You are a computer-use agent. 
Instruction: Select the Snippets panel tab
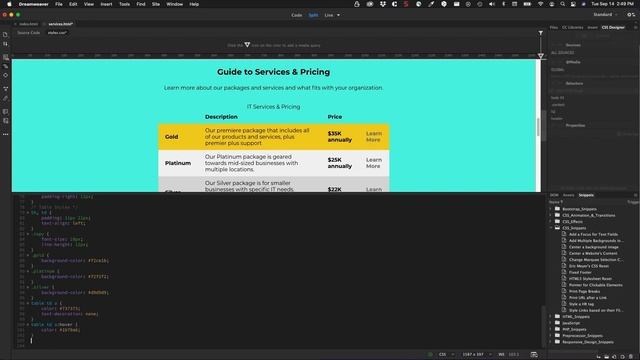click(586, 195)
